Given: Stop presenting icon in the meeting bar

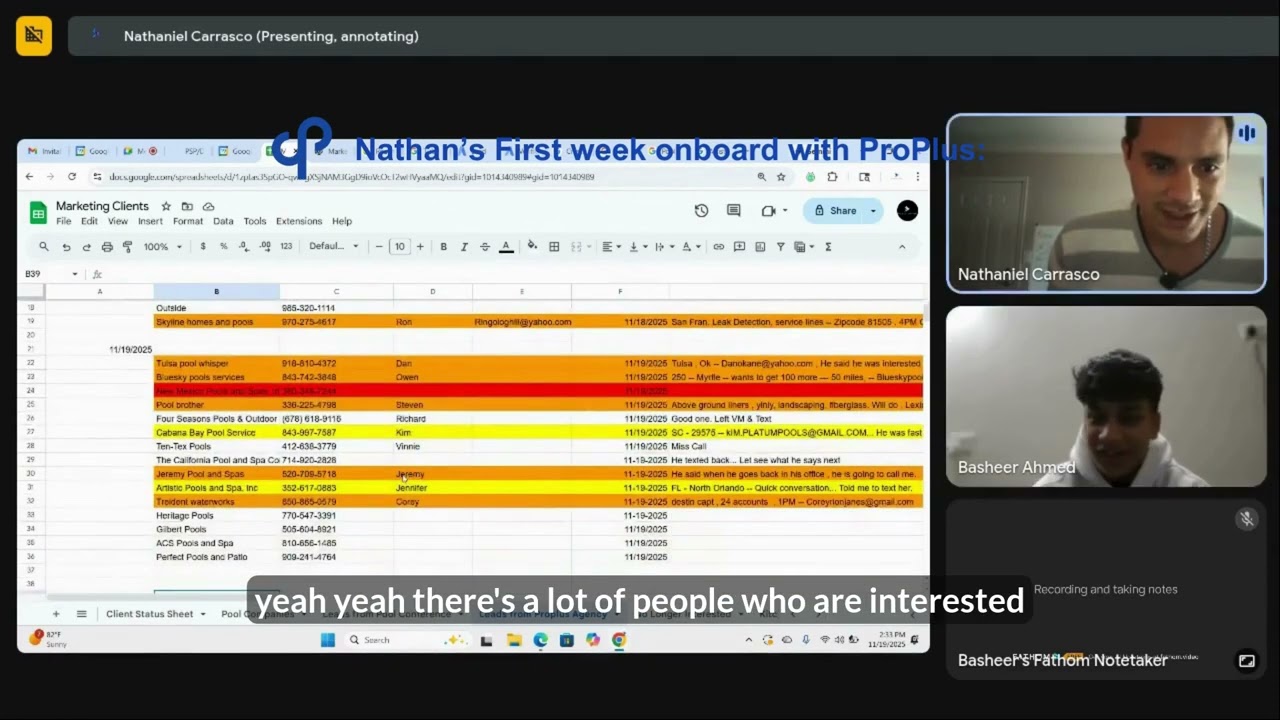Looking at the screenshot, I should (34, 36).
